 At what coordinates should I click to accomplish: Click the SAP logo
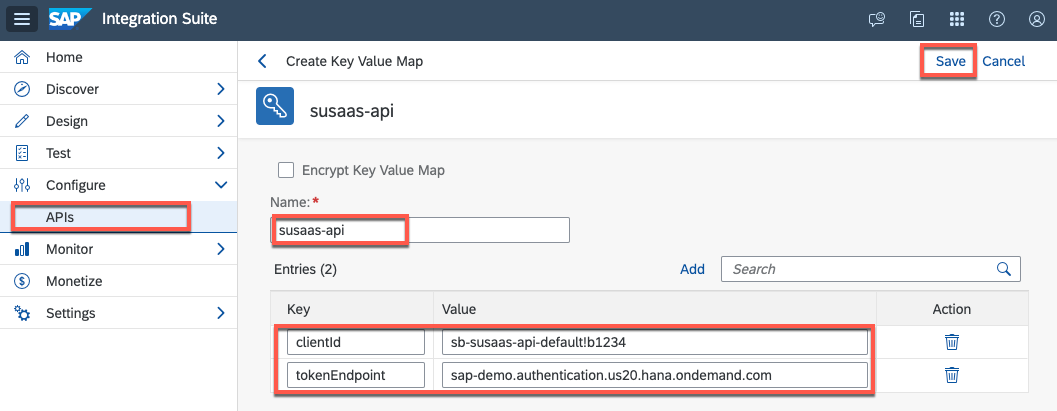(x=69, y=19)
